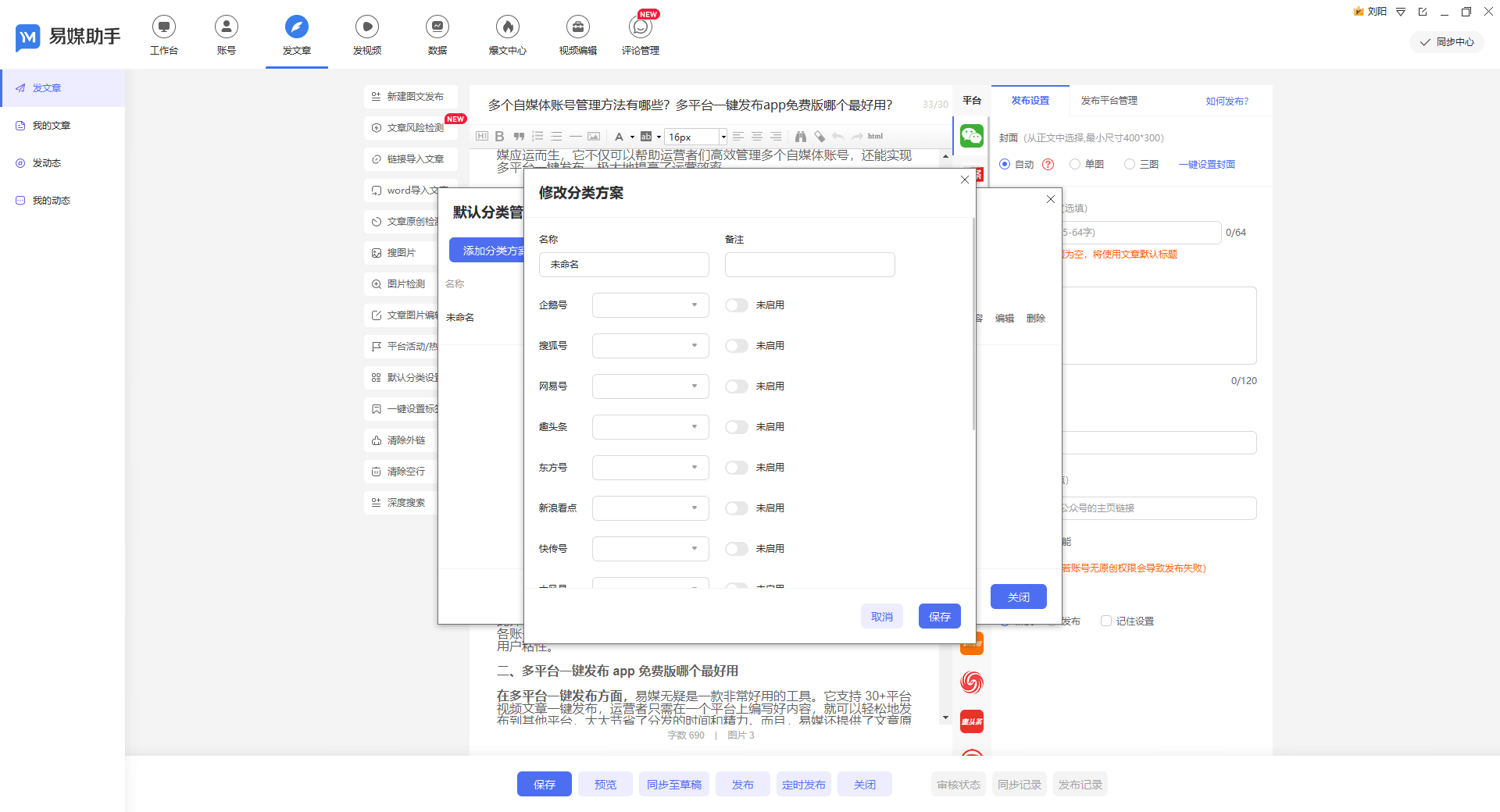Click the H1 heading toolbar icon
This screenshot has height=812, width=1500.
coord(482,136)
